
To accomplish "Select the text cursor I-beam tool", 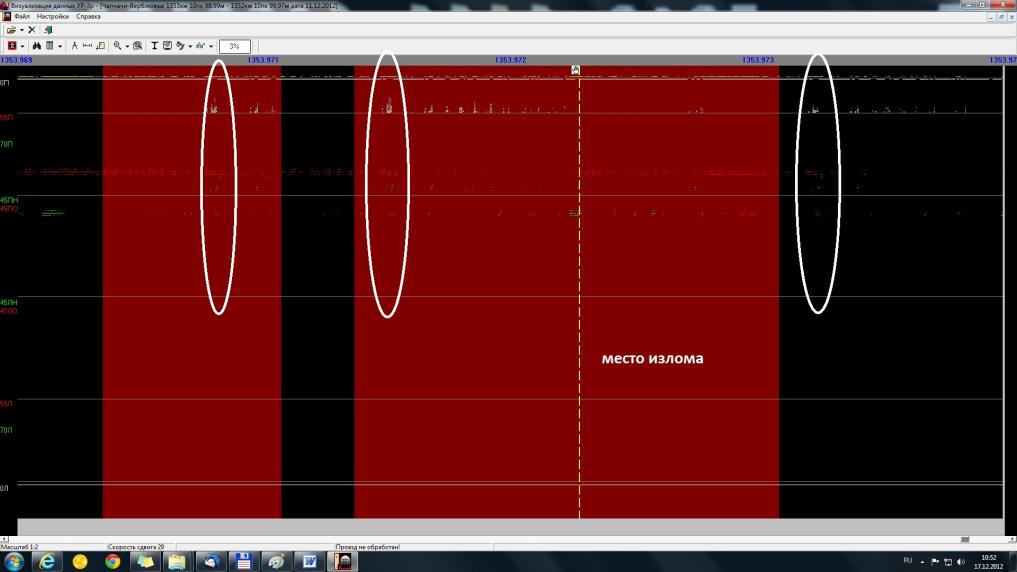I will point(155,46).
